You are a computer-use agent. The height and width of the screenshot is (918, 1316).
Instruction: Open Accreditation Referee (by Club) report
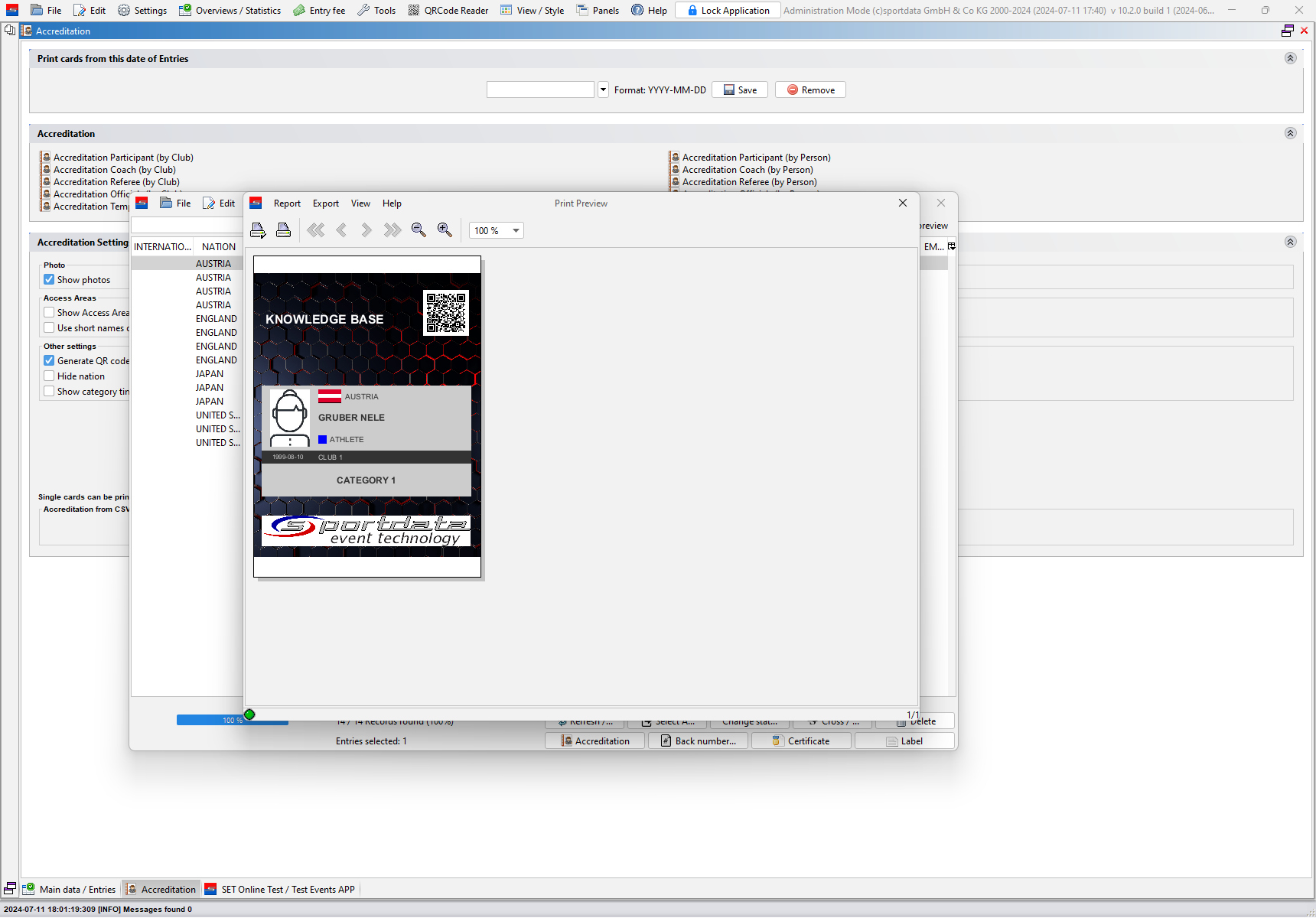pos(116,182)
